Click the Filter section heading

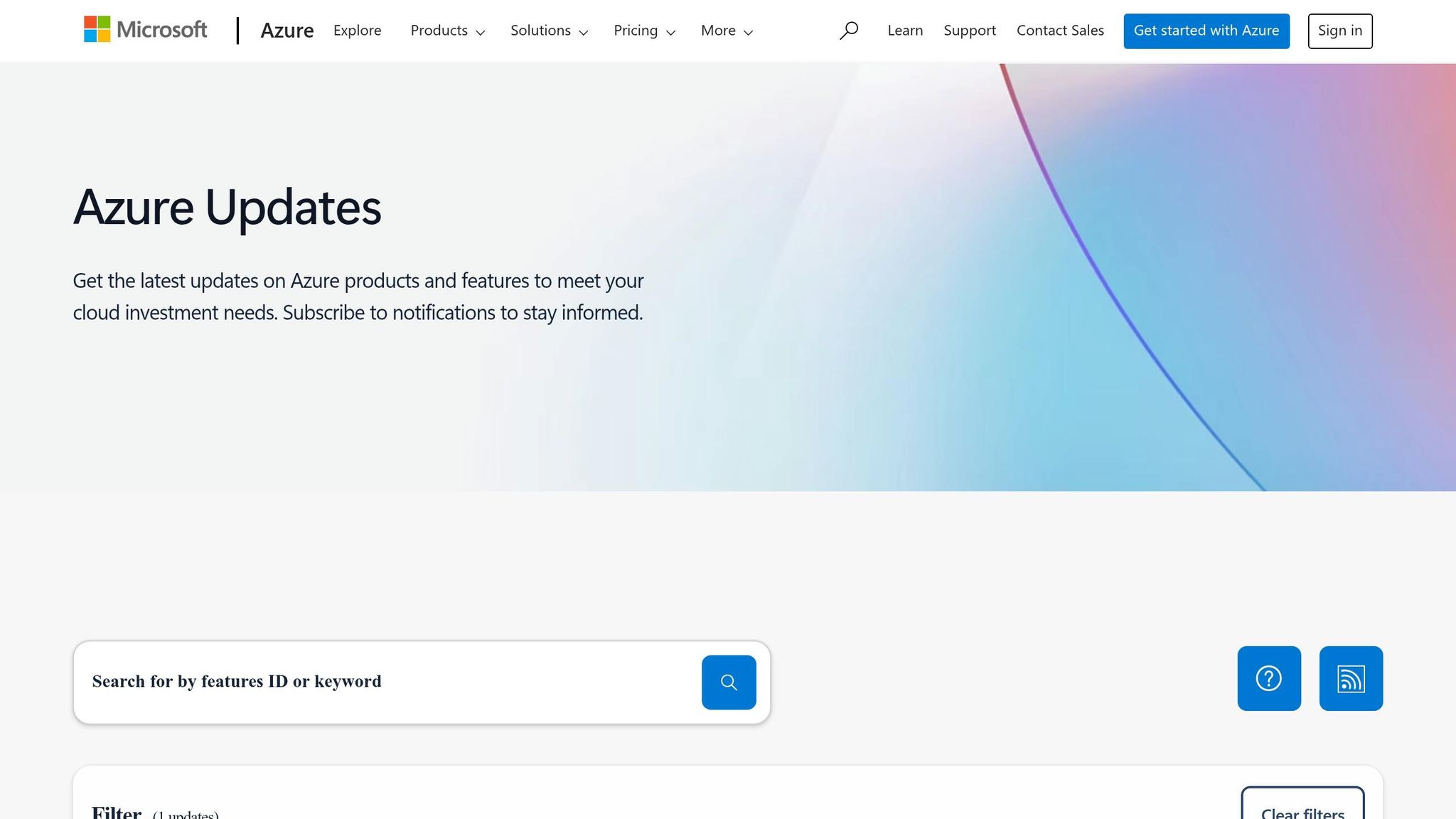117,812
